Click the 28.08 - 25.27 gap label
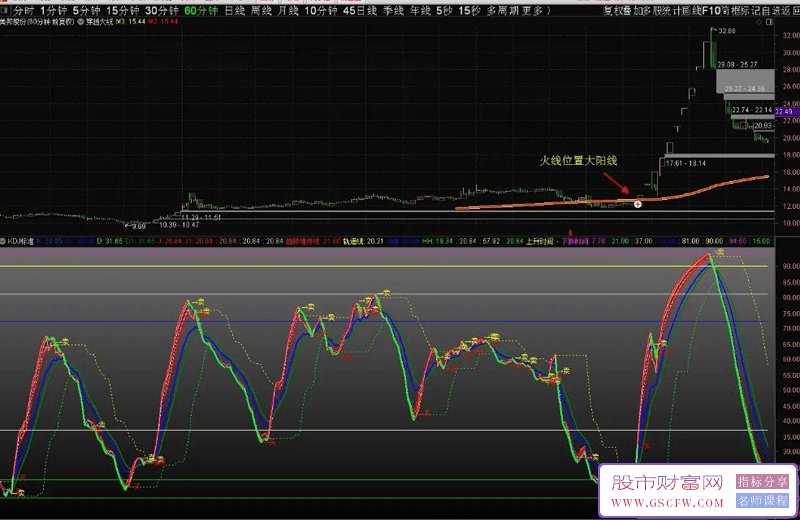This screenshot has width=800, height=520. [x=737, y=65]
